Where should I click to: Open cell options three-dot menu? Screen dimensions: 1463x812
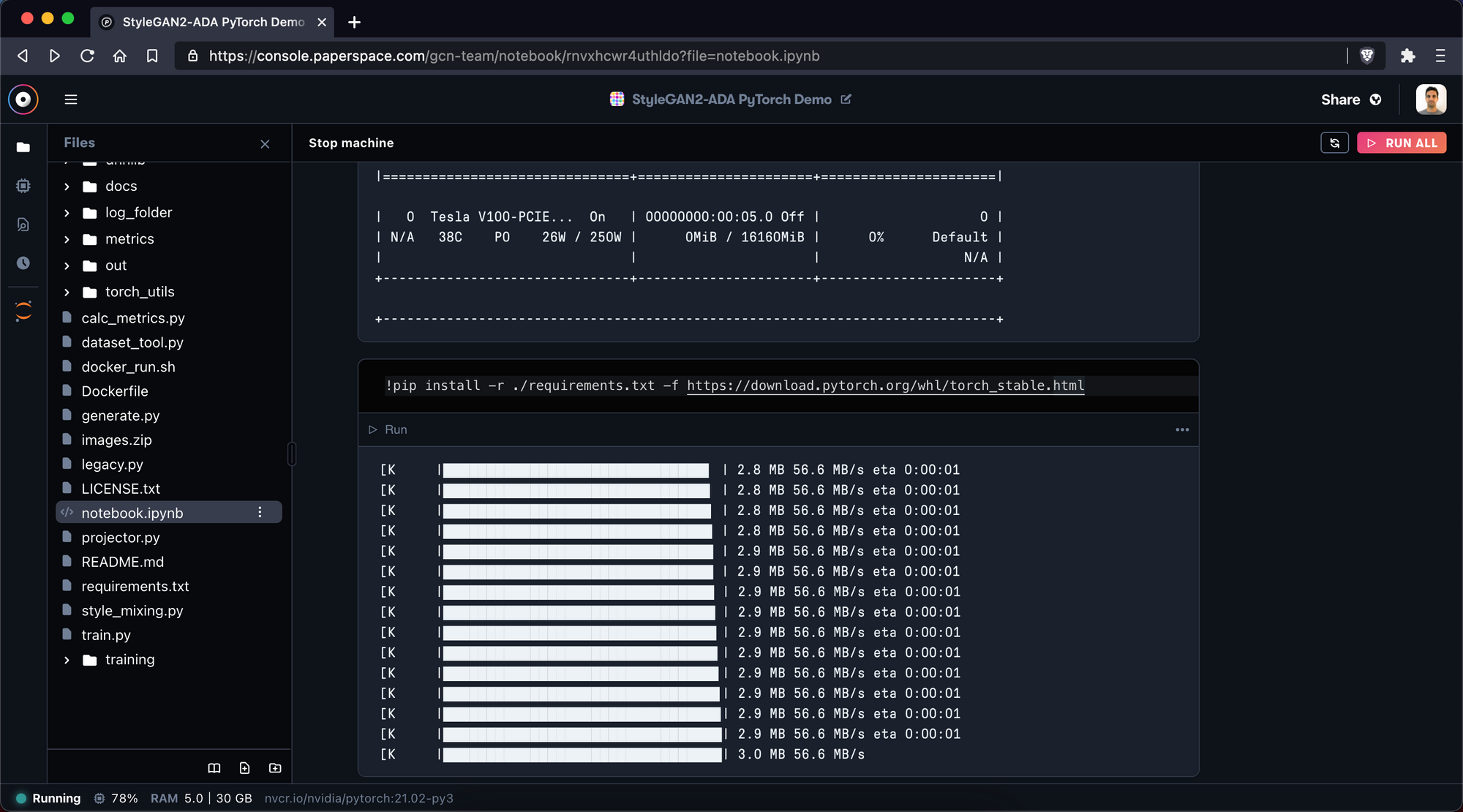[1182, 430]
